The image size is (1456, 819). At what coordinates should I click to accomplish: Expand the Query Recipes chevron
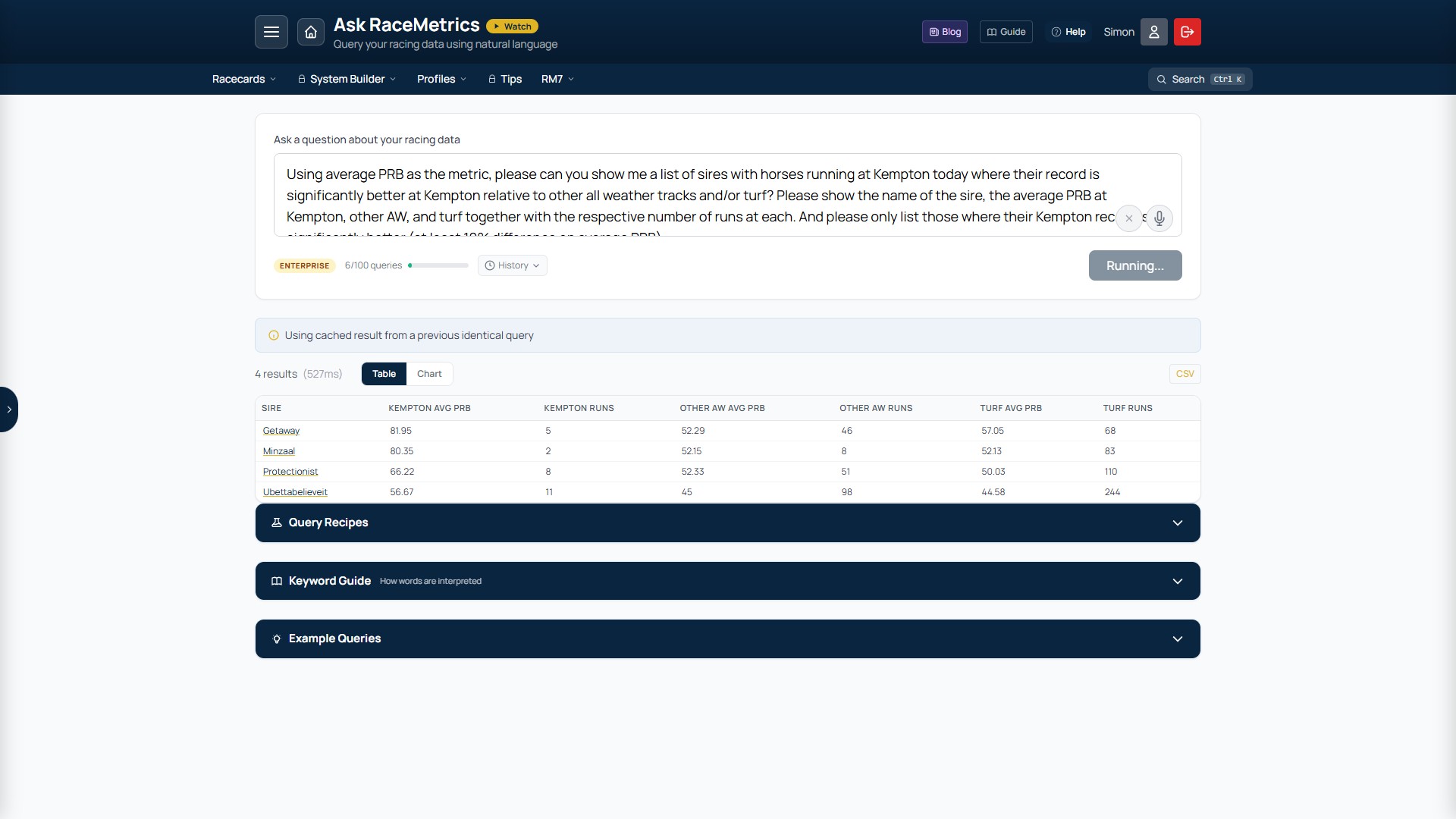click(1178, 523)
